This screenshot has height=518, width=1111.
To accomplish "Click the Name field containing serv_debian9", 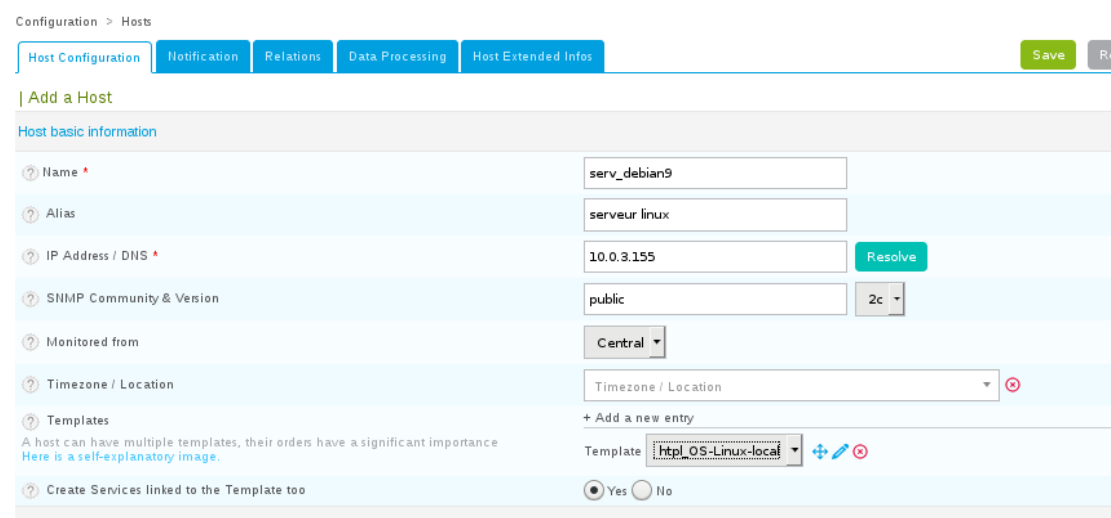I will (x=714, y=173).
